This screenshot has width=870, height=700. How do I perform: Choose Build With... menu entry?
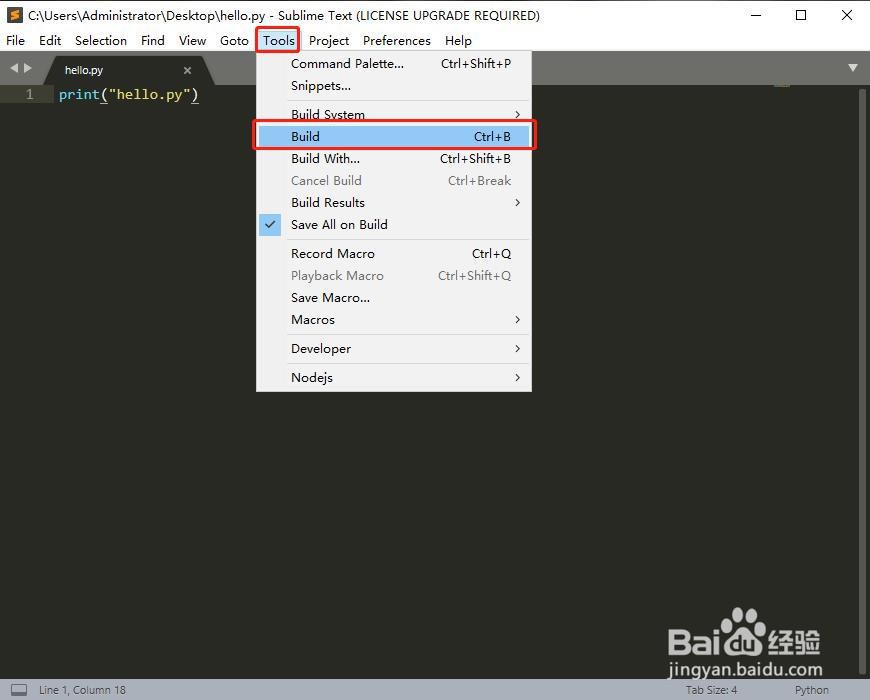click(x=394, y=159)
